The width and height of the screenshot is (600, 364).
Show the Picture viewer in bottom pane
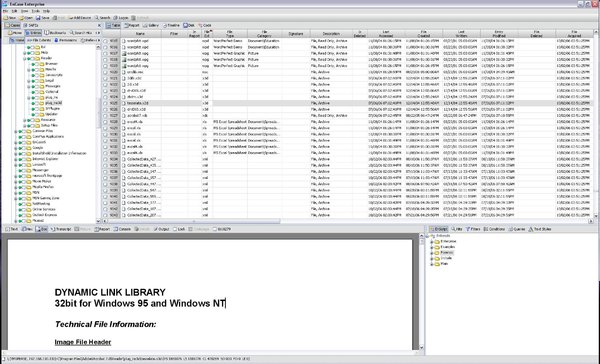click(82, 229)
